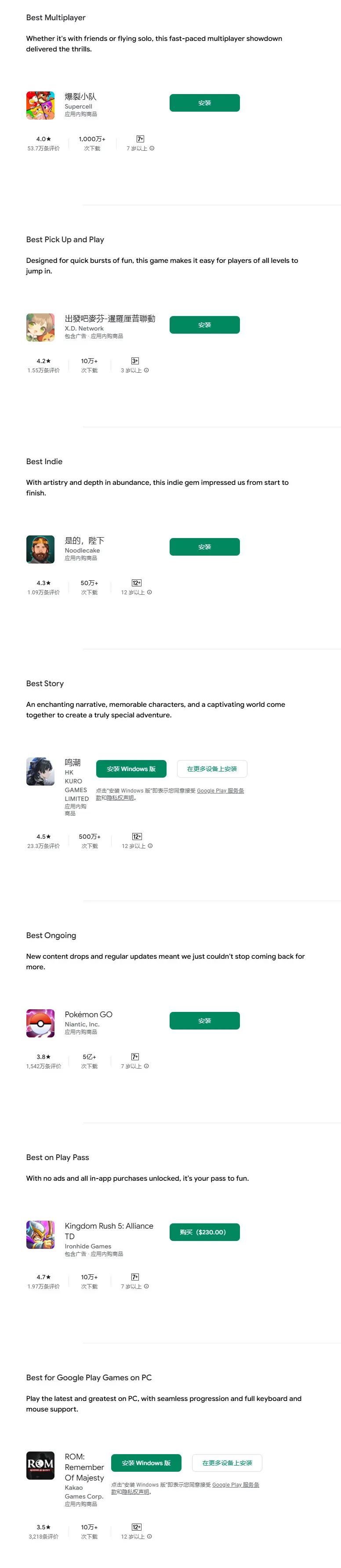Install Pokémon GO with the 安装 button
This screenshot has width=341, height=1568.
click(x=204, y=1021)
